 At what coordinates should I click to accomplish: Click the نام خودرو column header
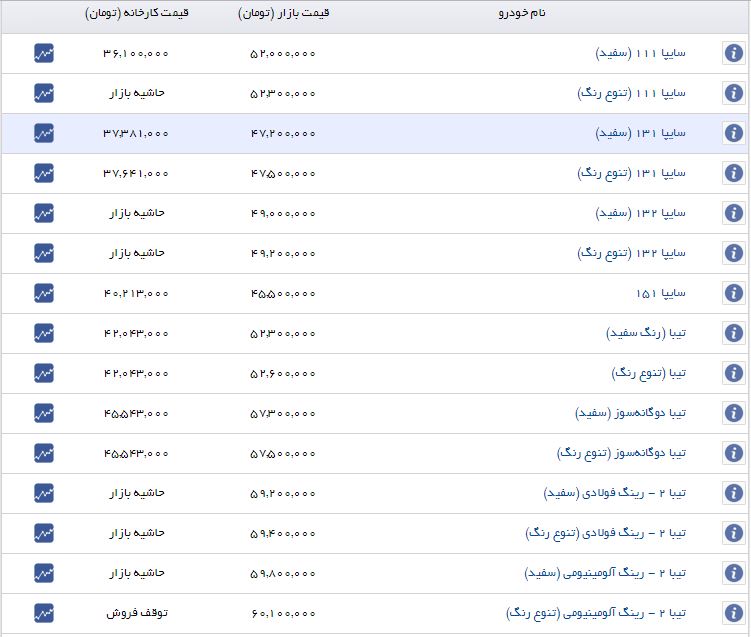521,15
